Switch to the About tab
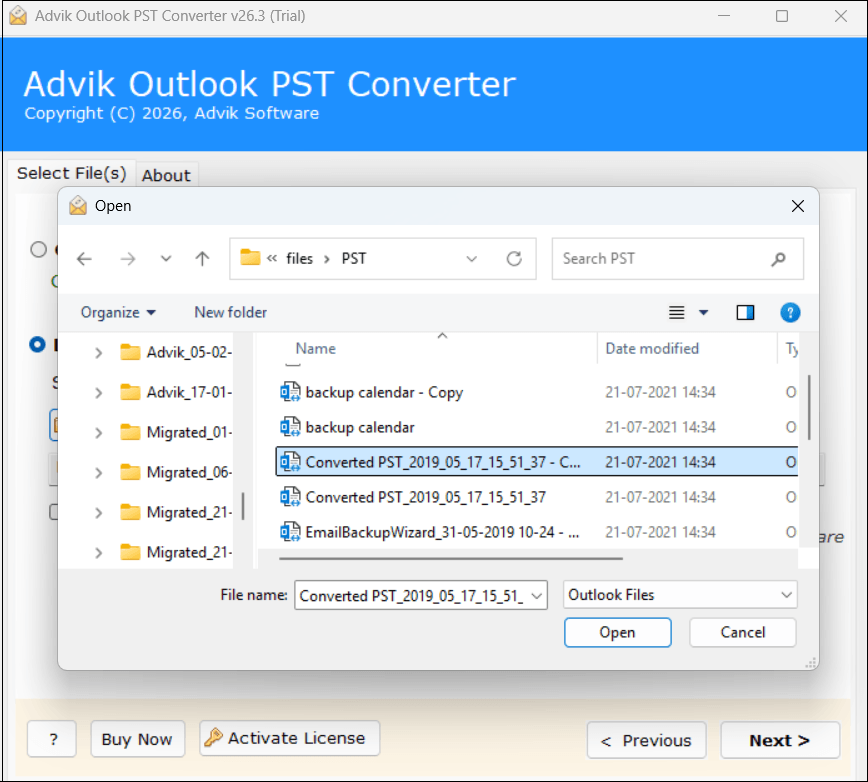868x782 pixels. pos(166,175)
